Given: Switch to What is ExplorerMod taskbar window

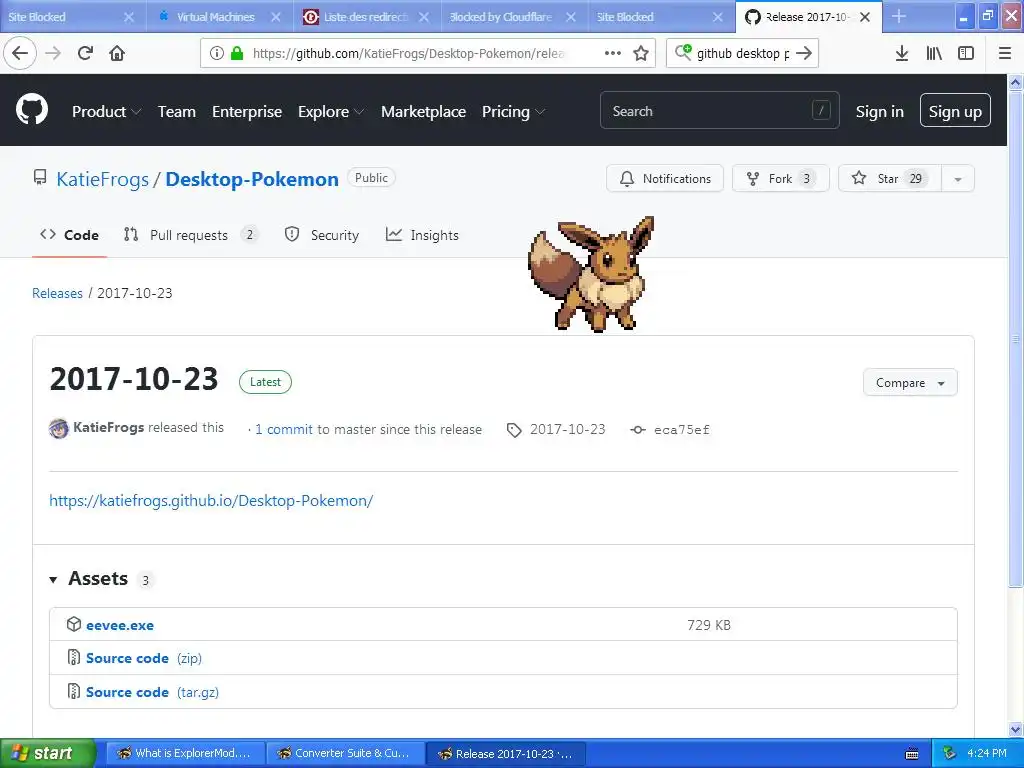Looking at the screenshot, I should [185, 753].
